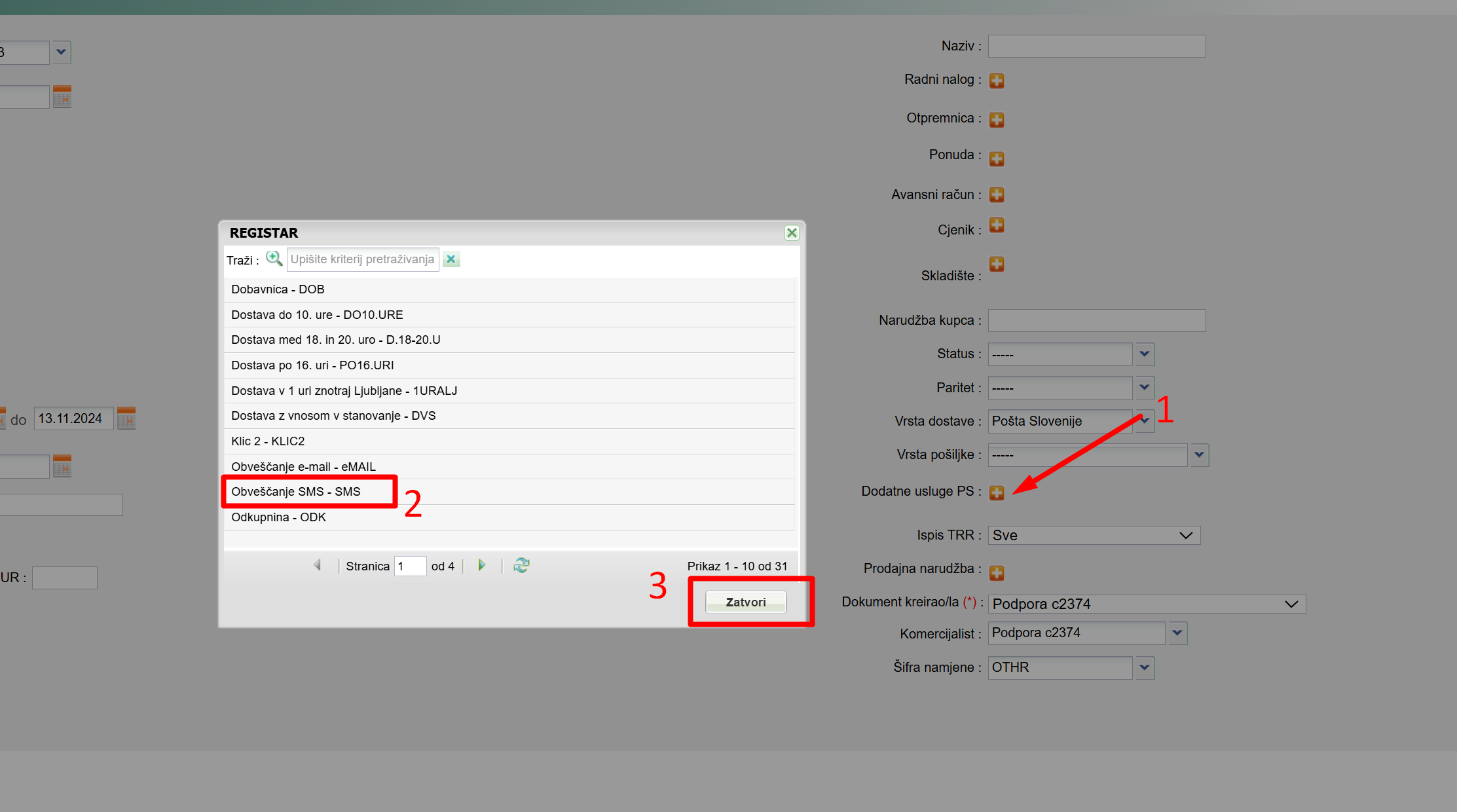Image resolution: width=1457 pixels, height=812 pixels.
Task: Add an Otpremnica via plus icon
Action: (x=997, y=120)
